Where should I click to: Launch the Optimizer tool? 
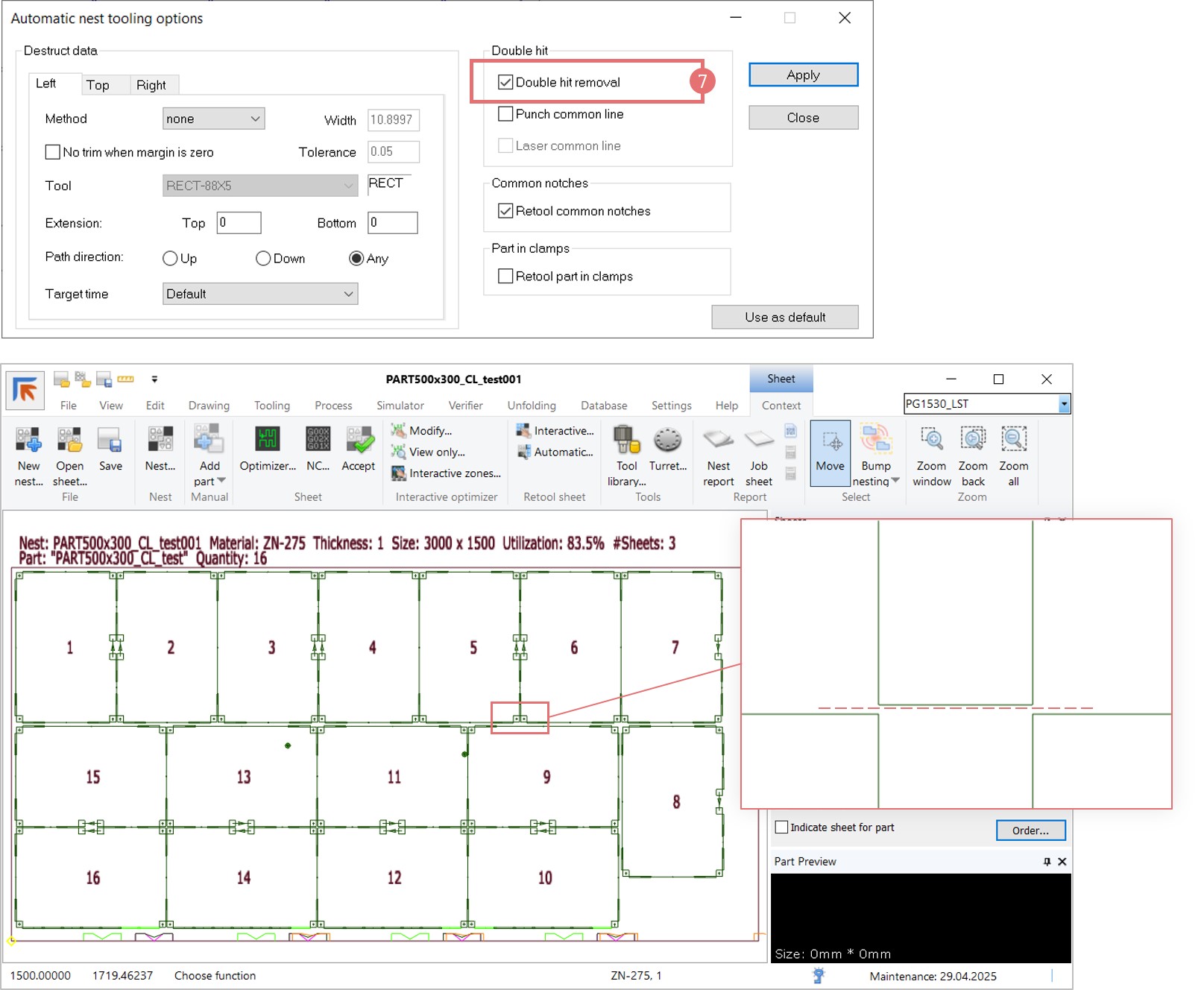[x=267, y=441]
